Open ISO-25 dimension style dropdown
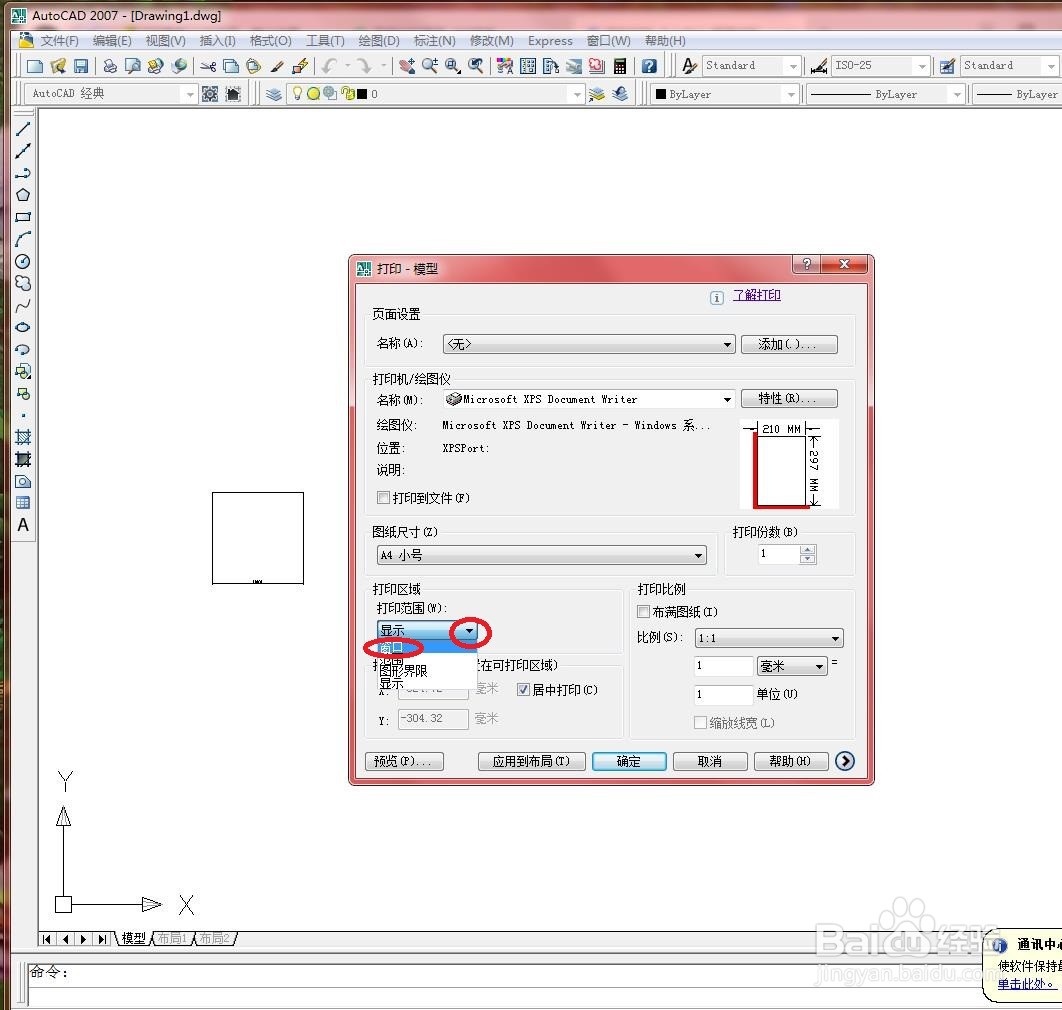 pyautogui.click(x=880, y=66)
